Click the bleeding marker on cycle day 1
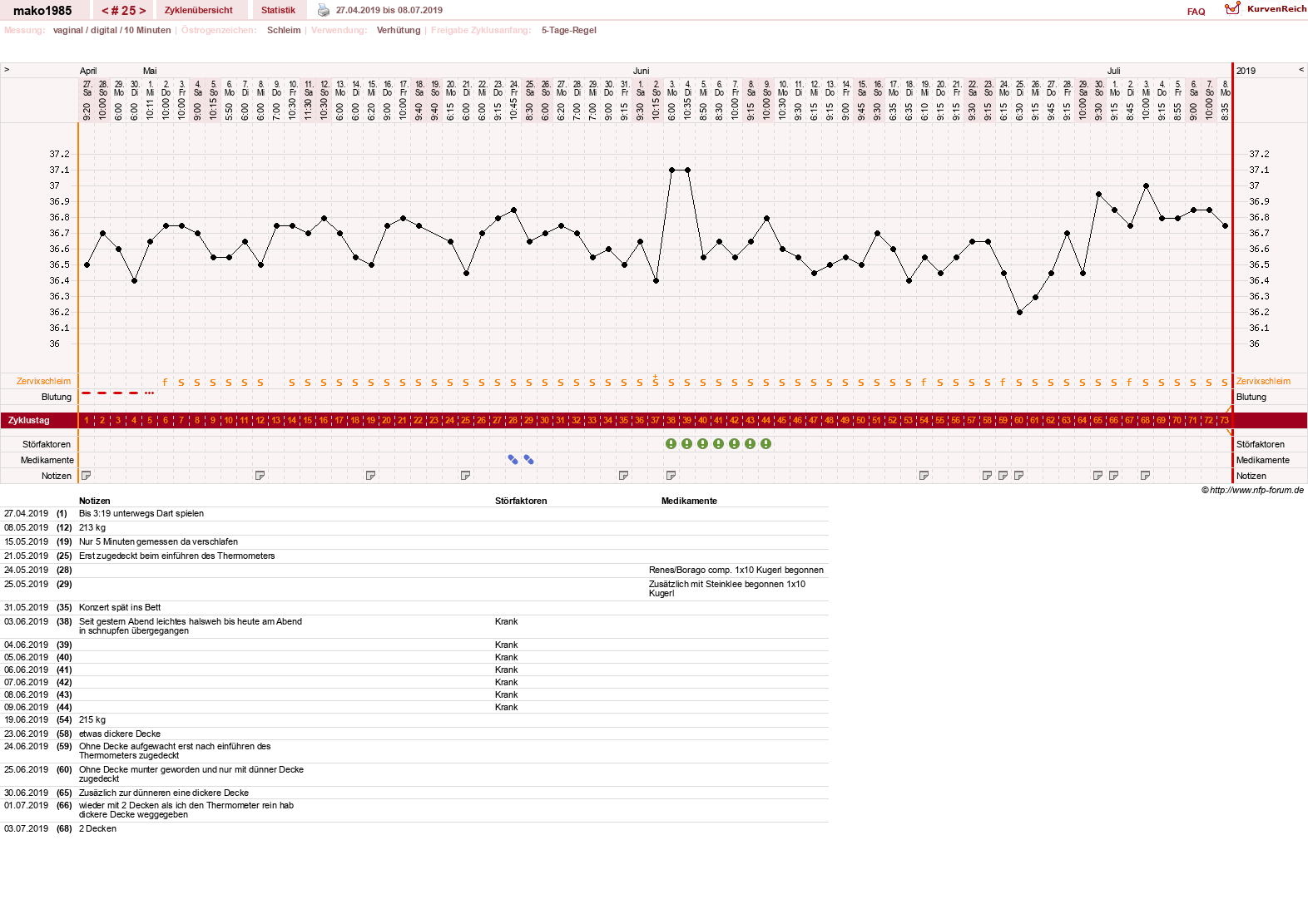The height and width of the screenshot is (924, 1308). (x=87, y=393)
